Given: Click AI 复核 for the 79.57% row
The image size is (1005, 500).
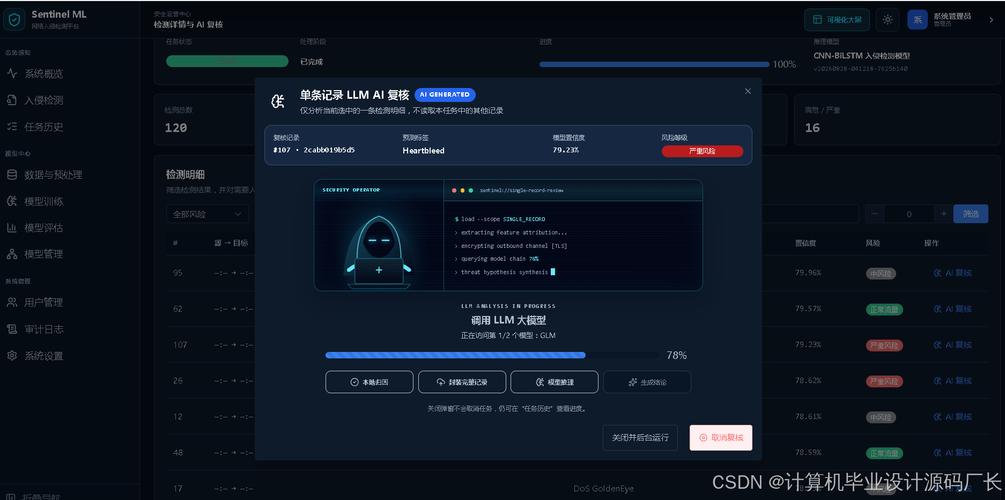Looking at the screenshot, I should 953,309.
